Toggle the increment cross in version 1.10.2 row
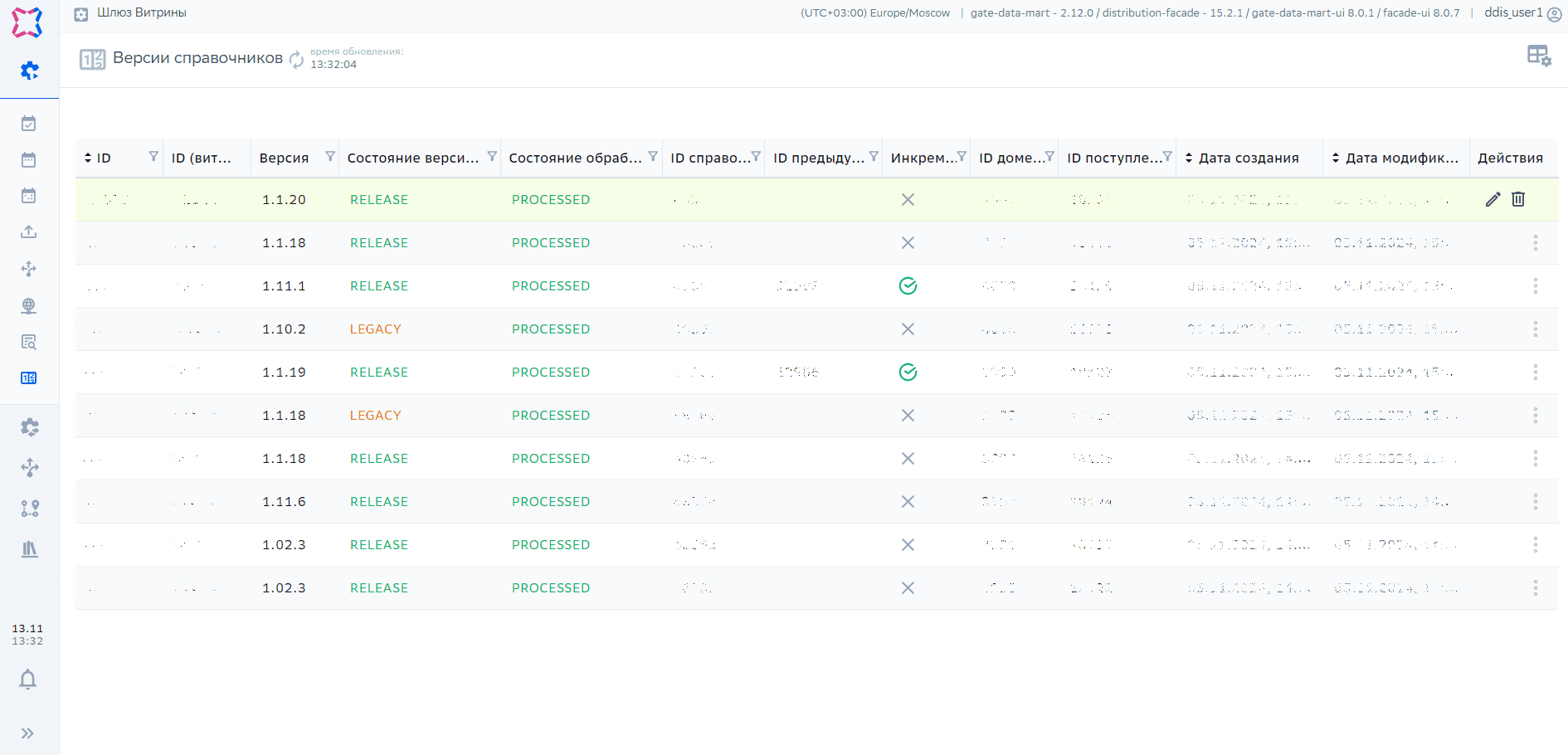 coord(908,329)
